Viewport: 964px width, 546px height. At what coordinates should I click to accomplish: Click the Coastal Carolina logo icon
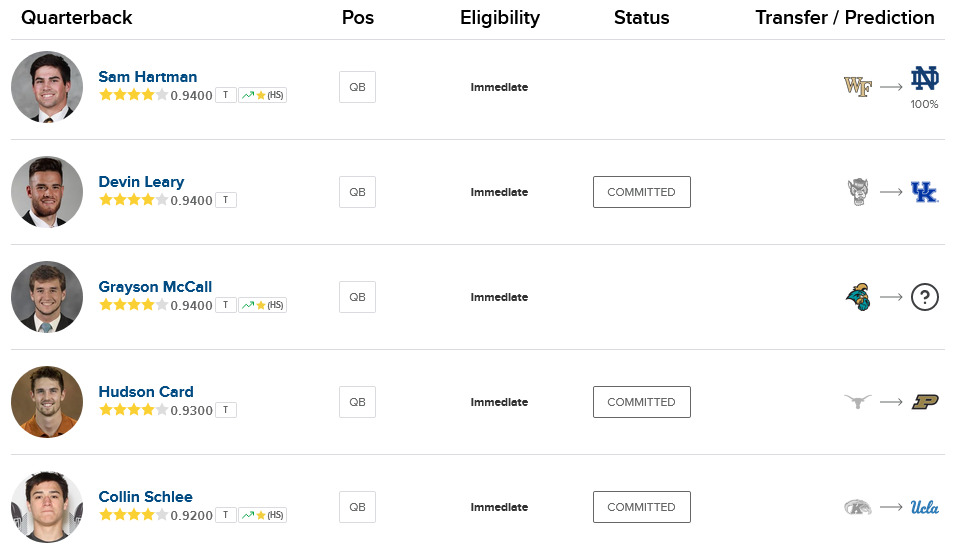[858, 297]
